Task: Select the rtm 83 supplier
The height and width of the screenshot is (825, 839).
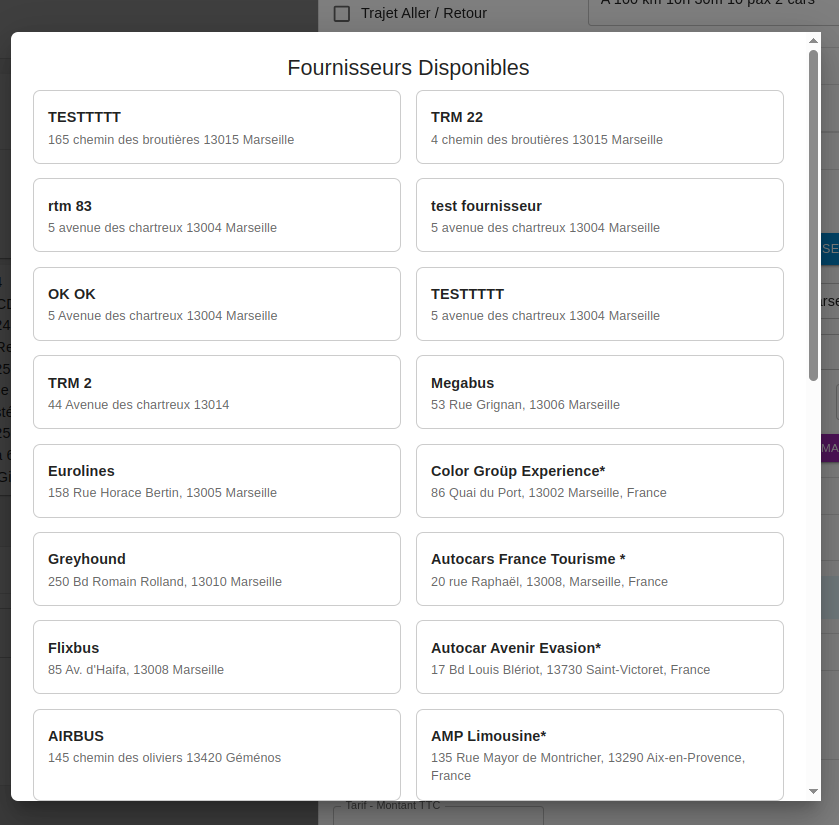Action: tap(216, 215)
